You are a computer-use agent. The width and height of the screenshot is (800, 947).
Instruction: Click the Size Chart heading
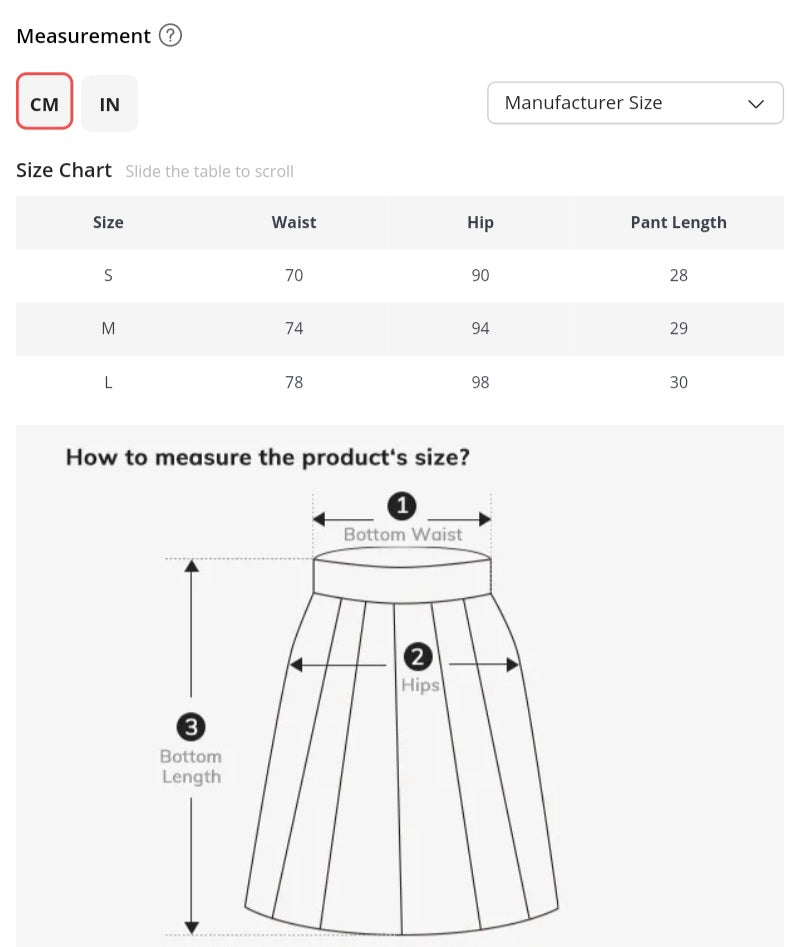point(64,170)
